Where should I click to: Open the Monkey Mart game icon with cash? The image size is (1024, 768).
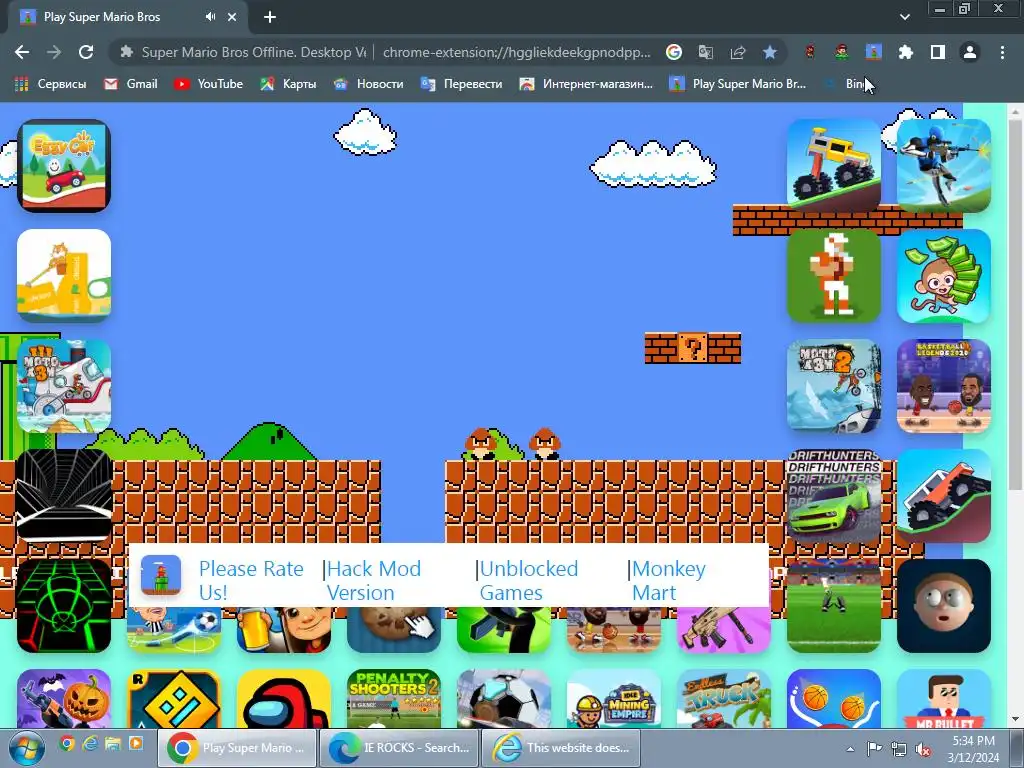[944, 276]
